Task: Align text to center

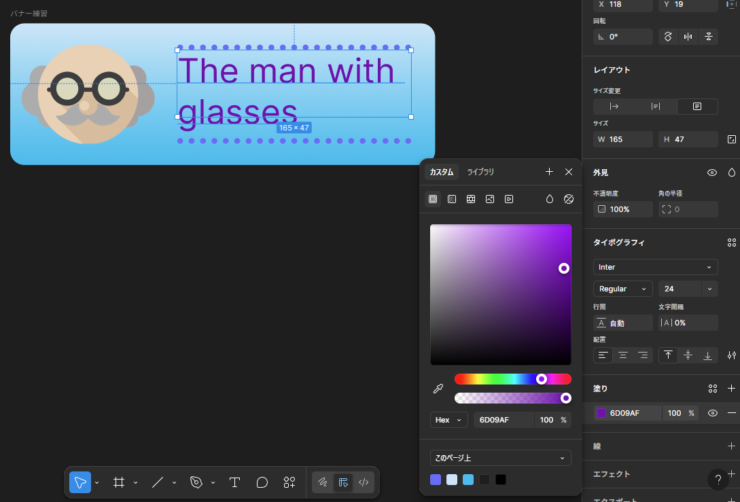Action: click(622, 355)
